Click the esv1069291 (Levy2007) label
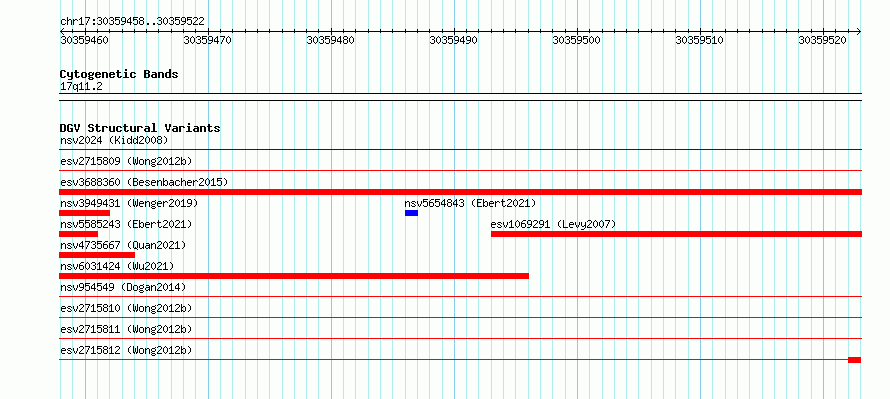Viewport: 890px width, 399px height. tap(553, 224)
